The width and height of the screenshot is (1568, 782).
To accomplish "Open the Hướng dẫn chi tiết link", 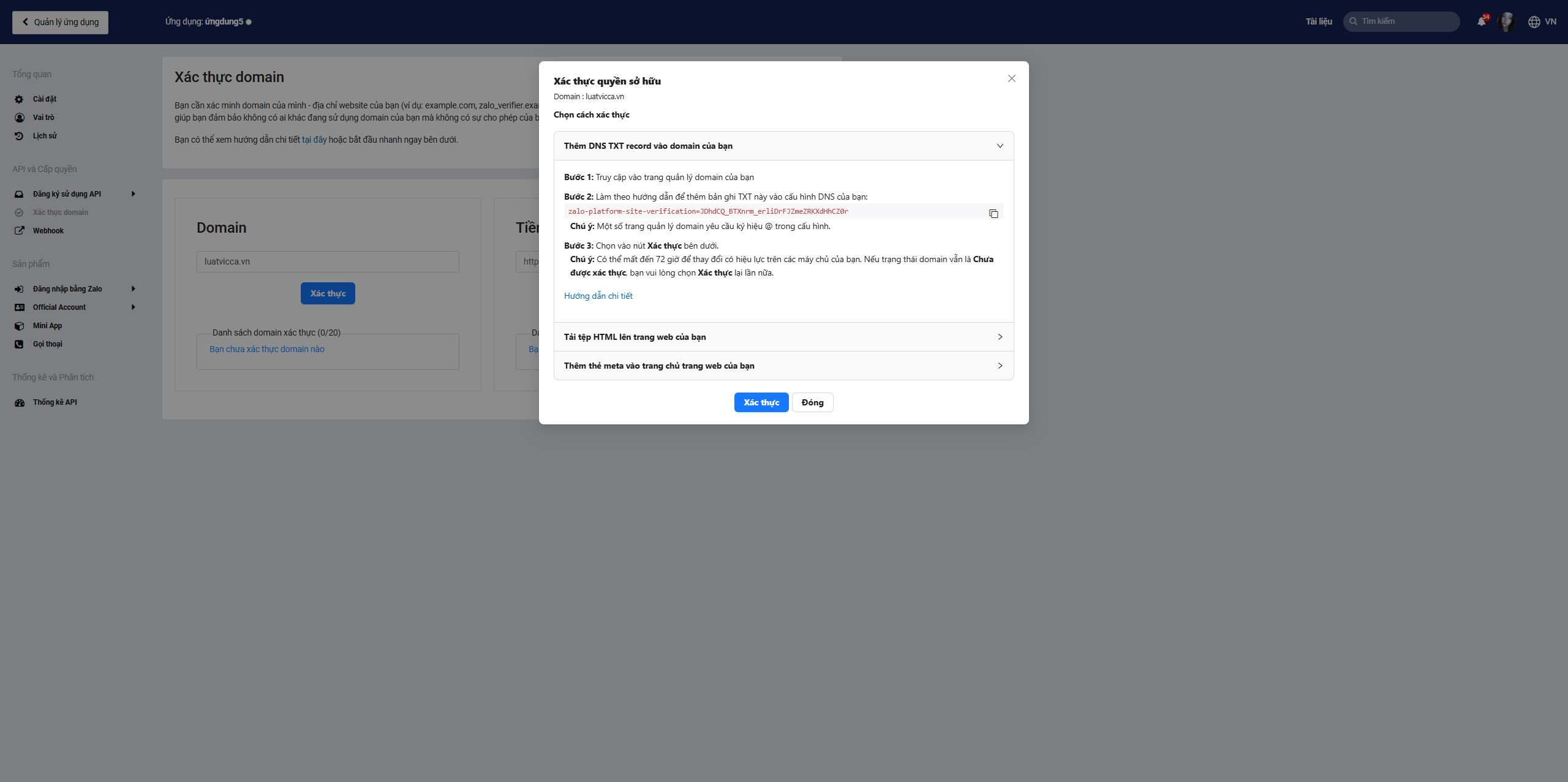I will coord(598,296).
